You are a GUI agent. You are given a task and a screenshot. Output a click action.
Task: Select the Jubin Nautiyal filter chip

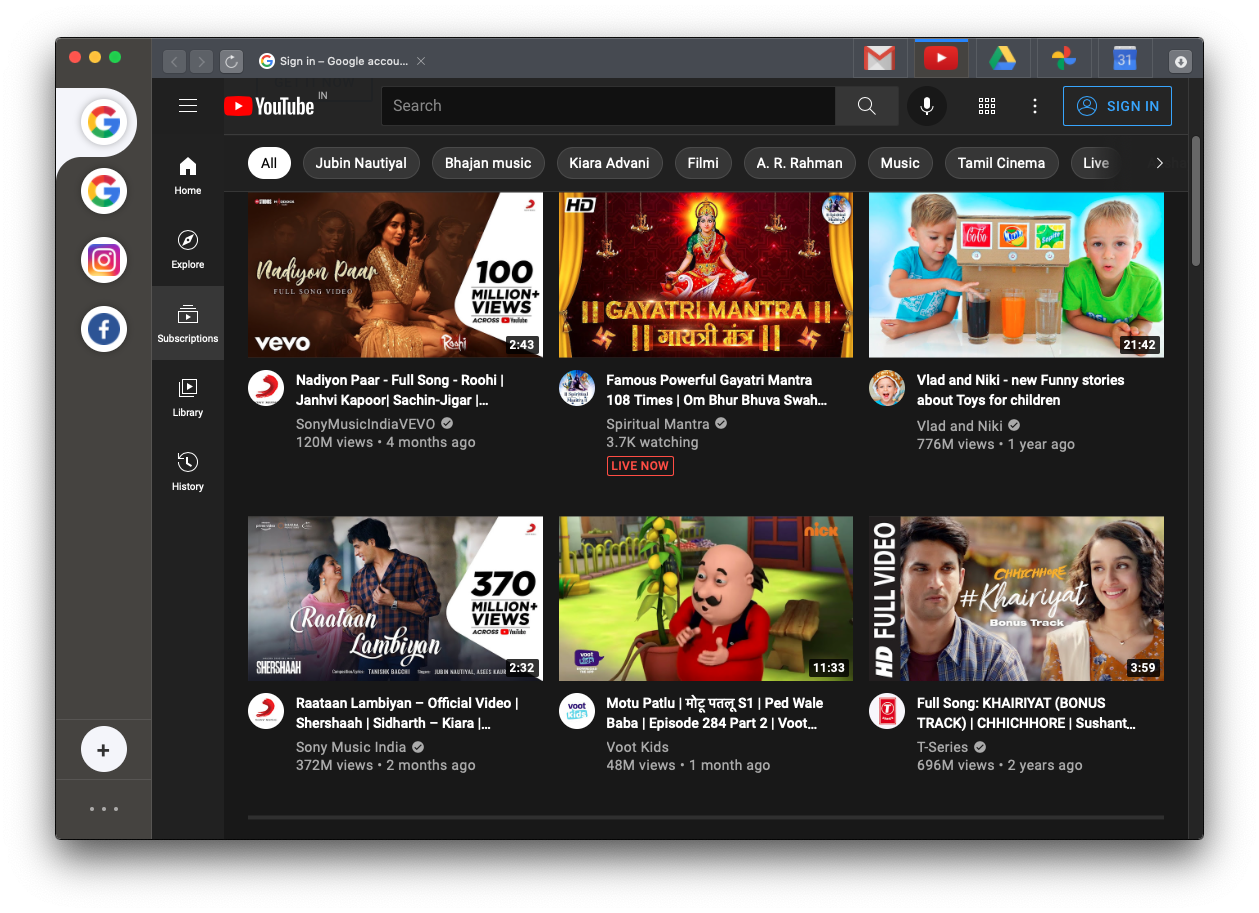pyautogui.click(x=361, y=163)
